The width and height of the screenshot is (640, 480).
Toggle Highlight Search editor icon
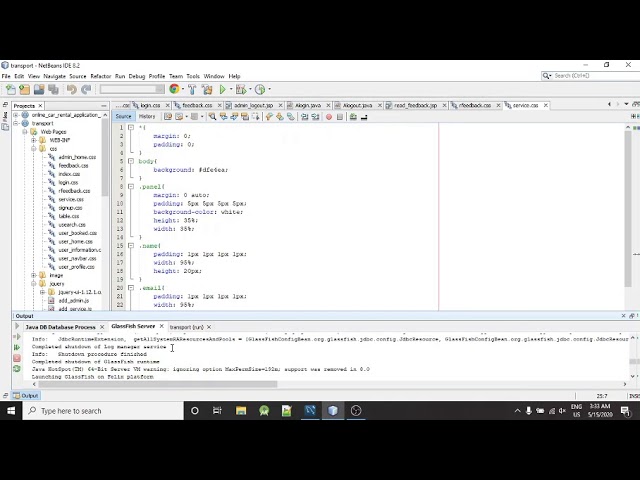click(245, 117)
